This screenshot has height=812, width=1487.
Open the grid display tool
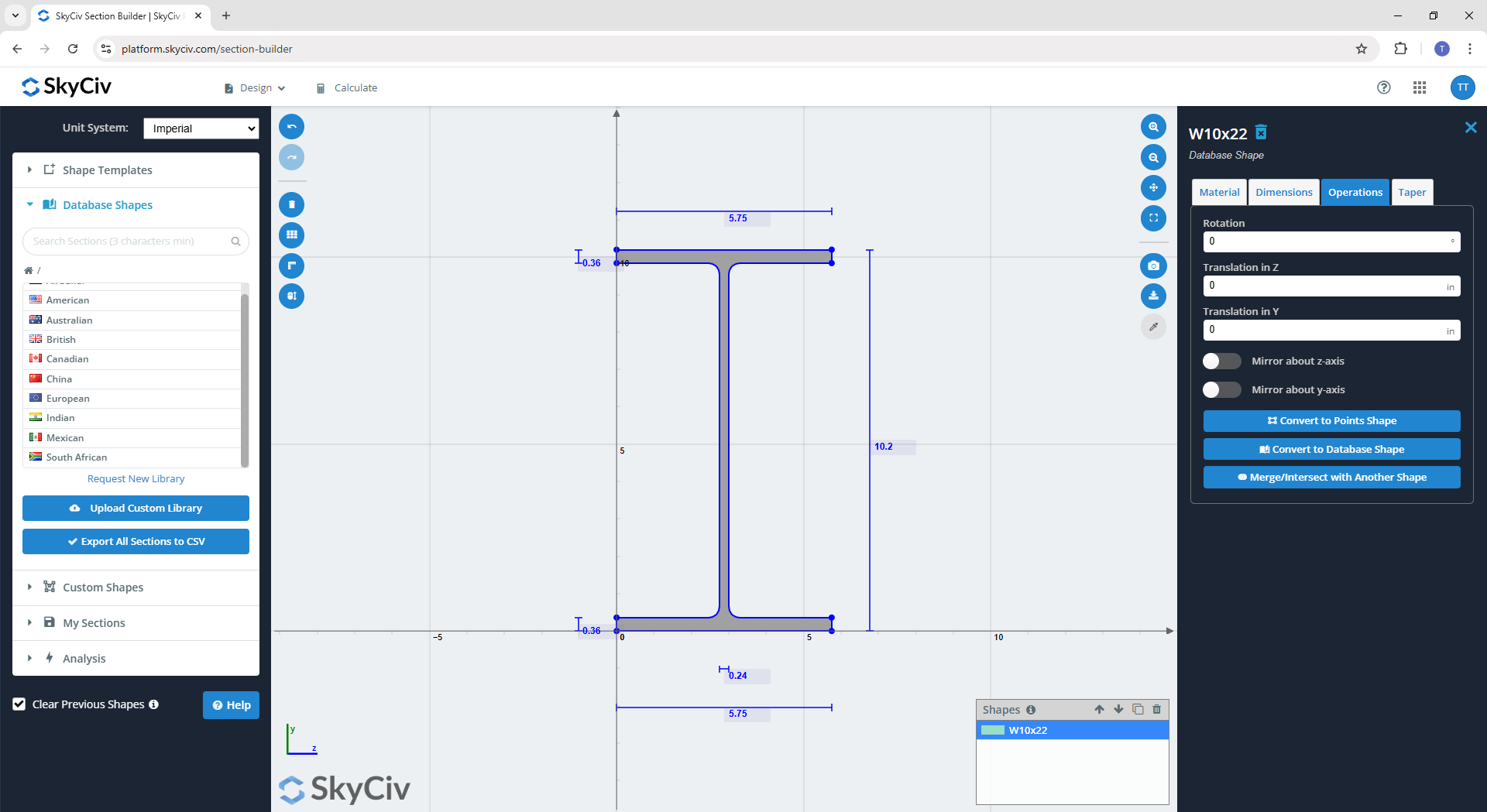coord(292,235)
